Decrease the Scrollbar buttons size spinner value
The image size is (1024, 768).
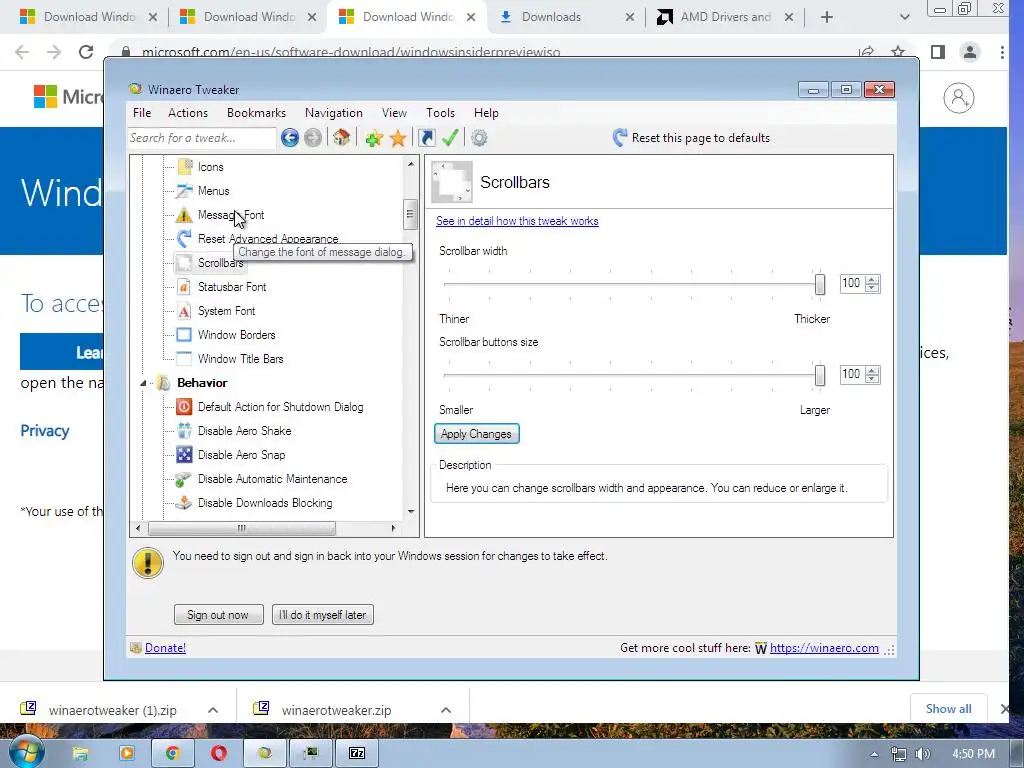[x=872, y=379]
